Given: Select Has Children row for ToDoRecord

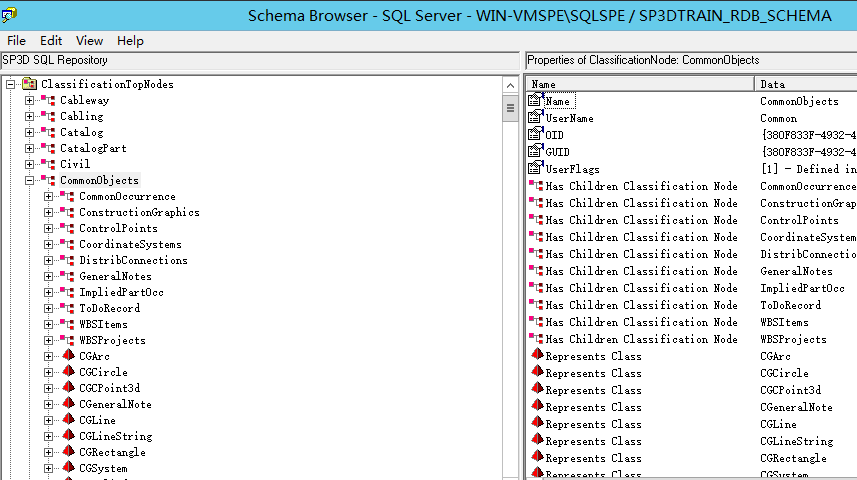Looking at the screenshot, I should point(692,305).
